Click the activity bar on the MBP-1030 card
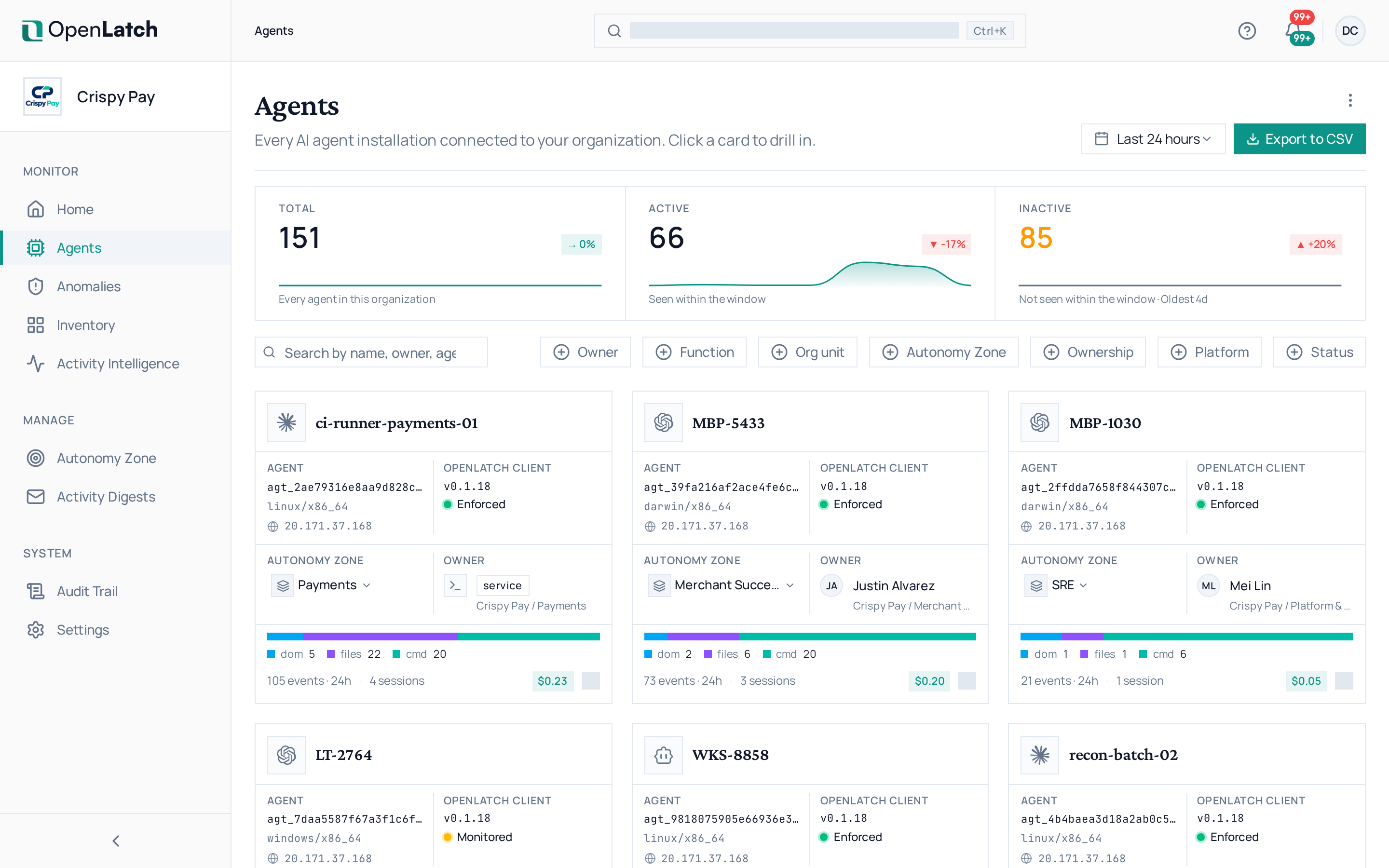 point(1186,636)
